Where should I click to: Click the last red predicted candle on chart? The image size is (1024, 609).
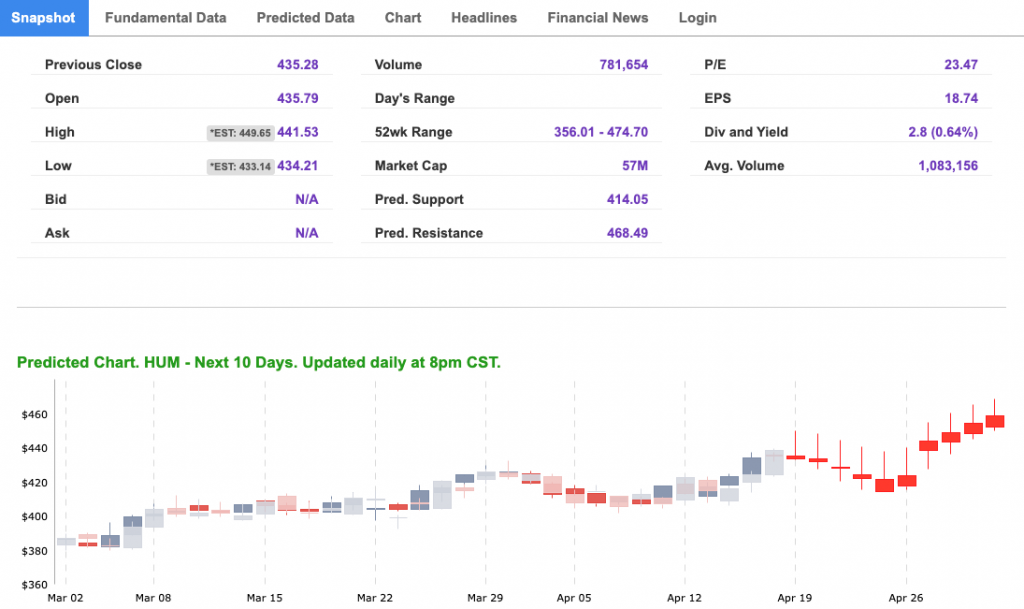click(x=995, y=421)
